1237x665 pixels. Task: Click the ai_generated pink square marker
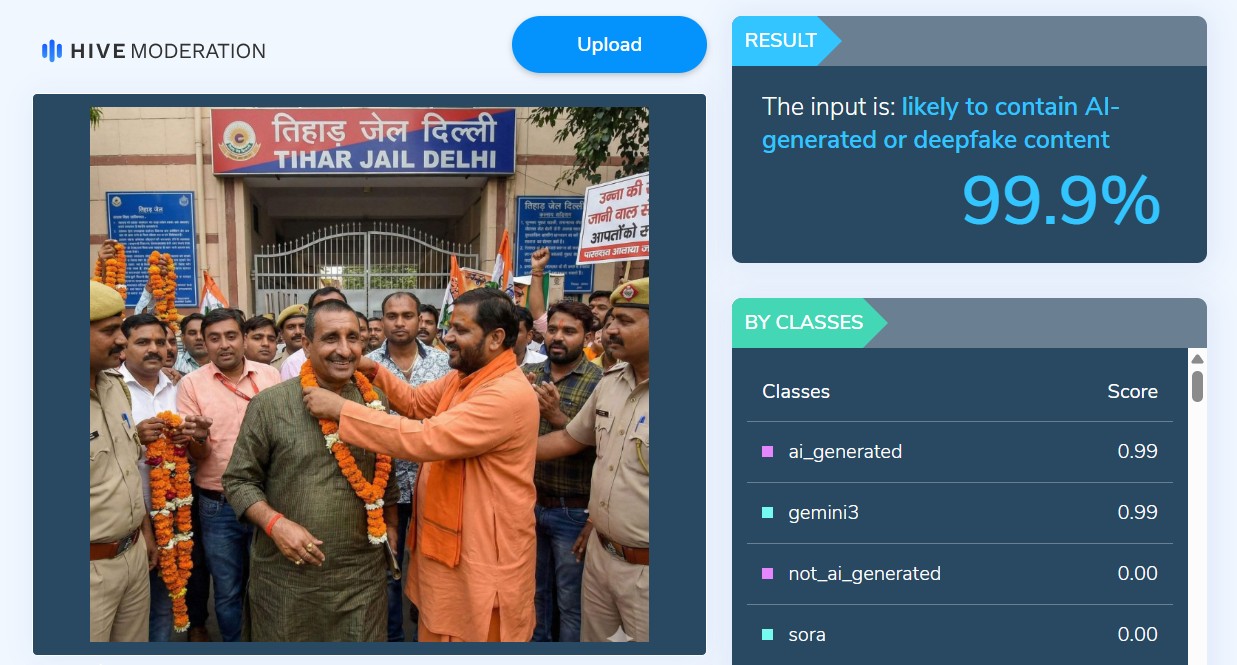coord(767,452)
